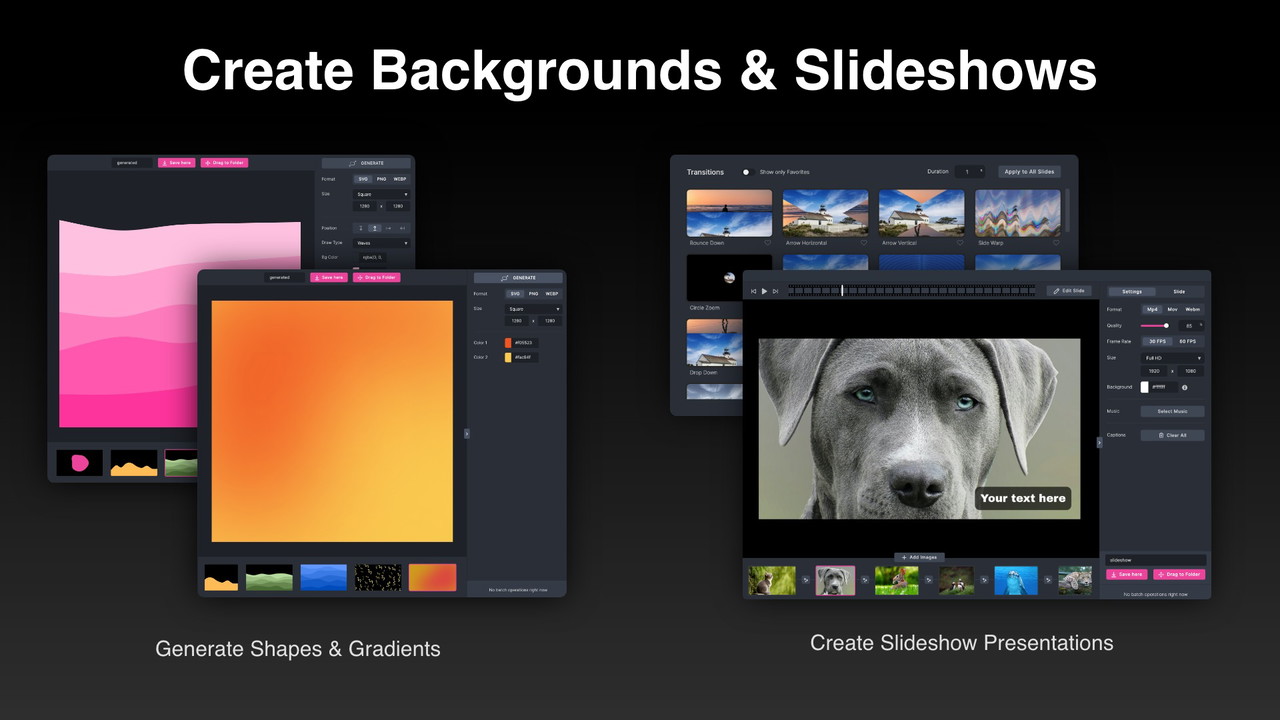Screen dimensions: 1280x720
Task: Open the Waves draw type dropdown
Action: tap(382, 243)
